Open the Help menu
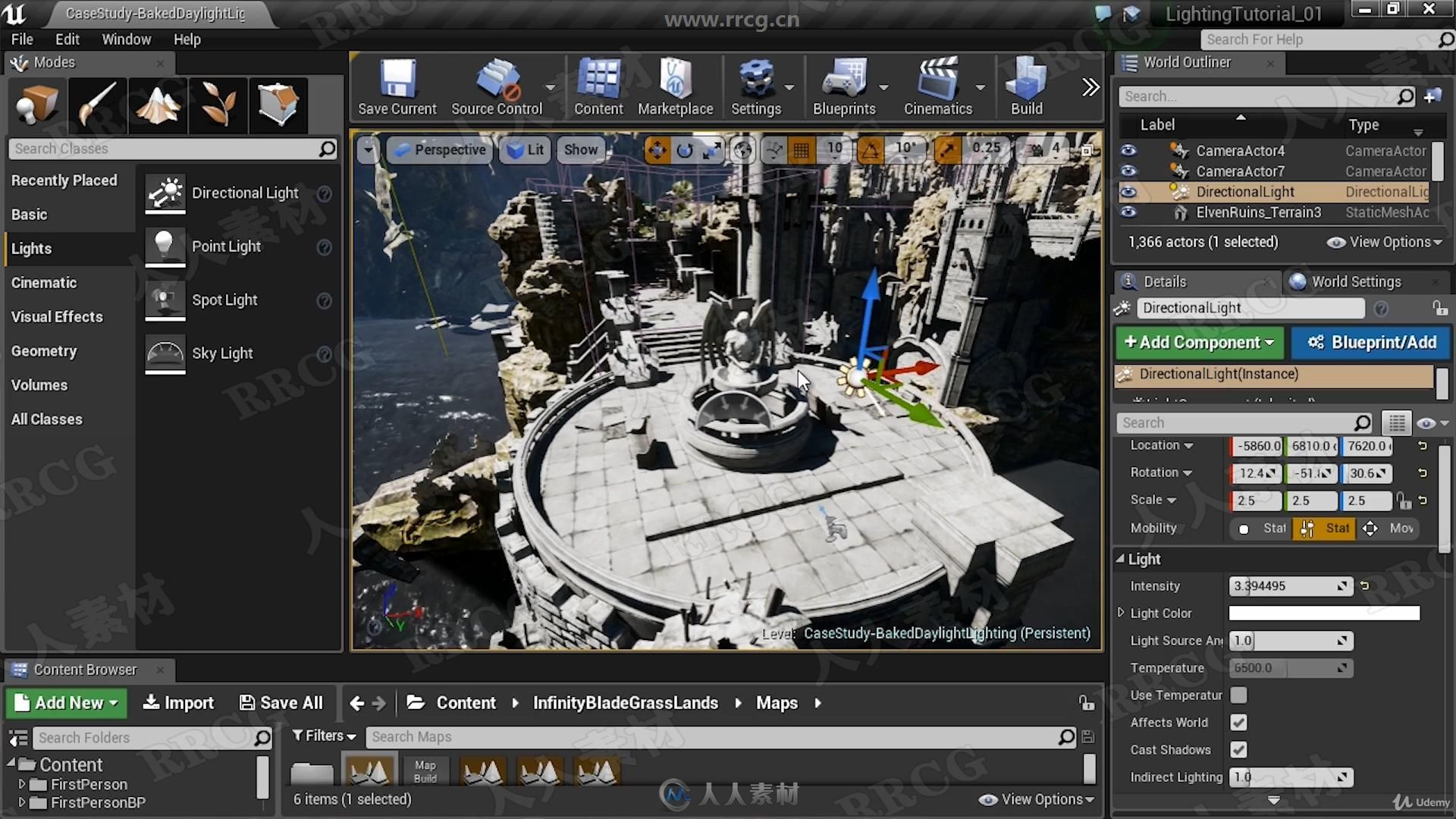This screenshot has height=819, width=1456. [x=187, y=39]
